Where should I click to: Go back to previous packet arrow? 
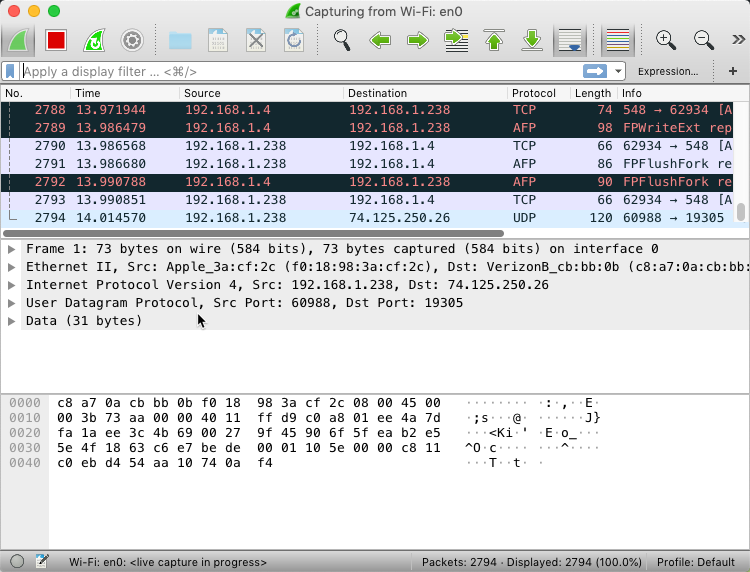(380, 40)
